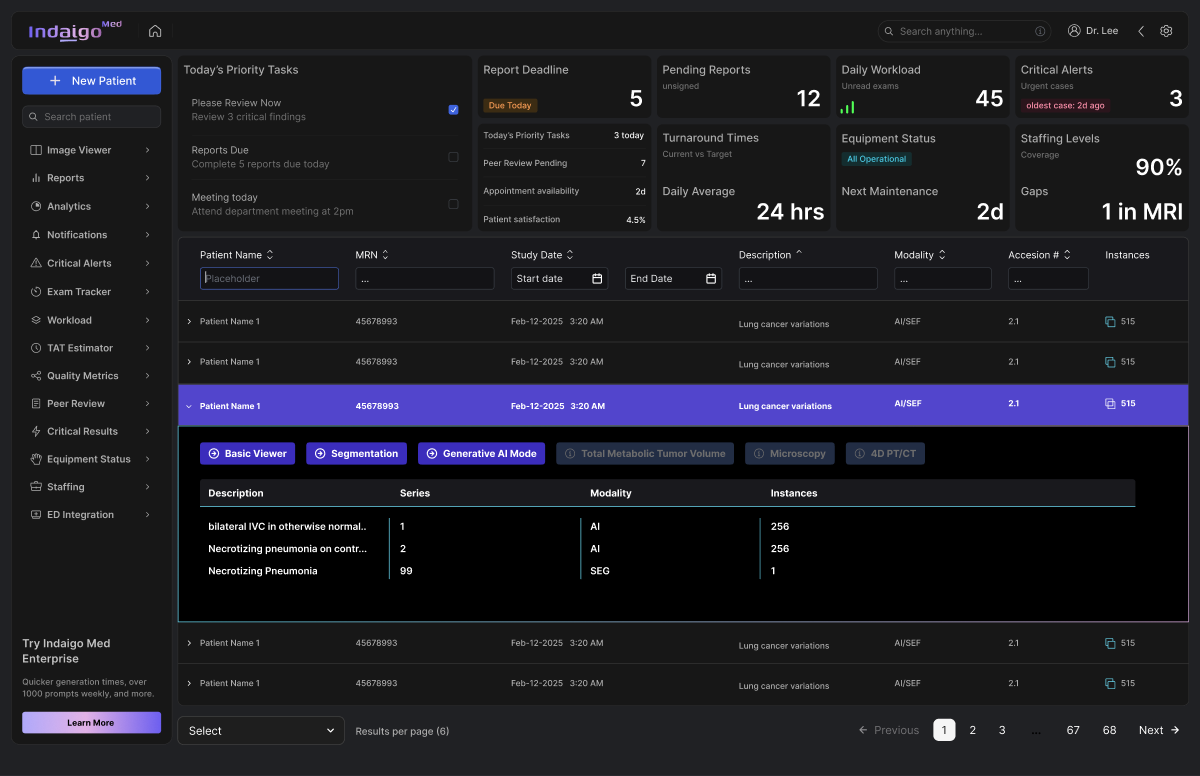Uncheck the Please Review Now task
Screen dimensions: 1200x776
tap(453, 110)
